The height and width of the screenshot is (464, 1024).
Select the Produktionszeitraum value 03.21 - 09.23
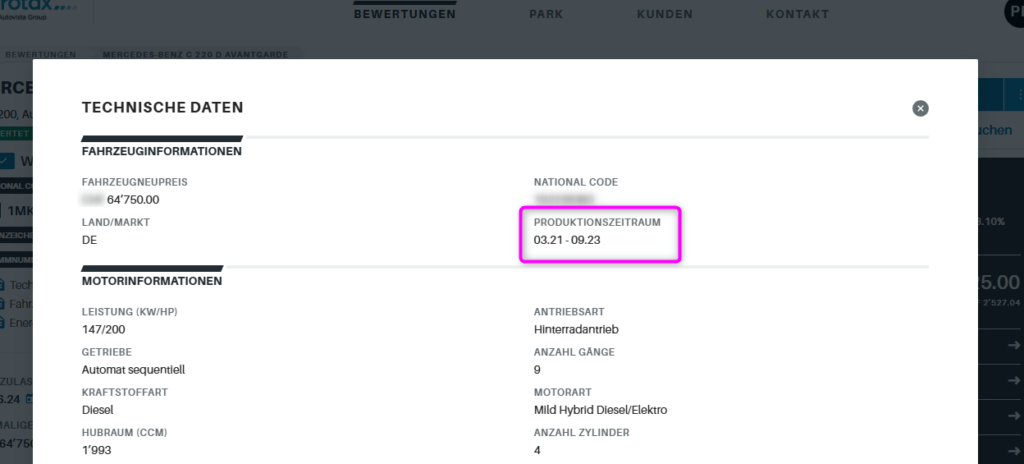tap(567, 240)
